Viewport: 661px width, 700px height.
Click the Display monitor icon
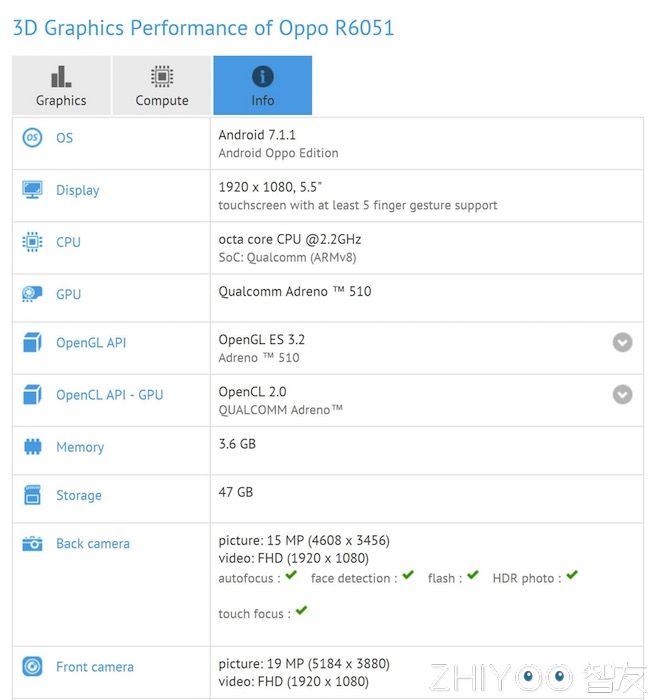tap(33, 190)
